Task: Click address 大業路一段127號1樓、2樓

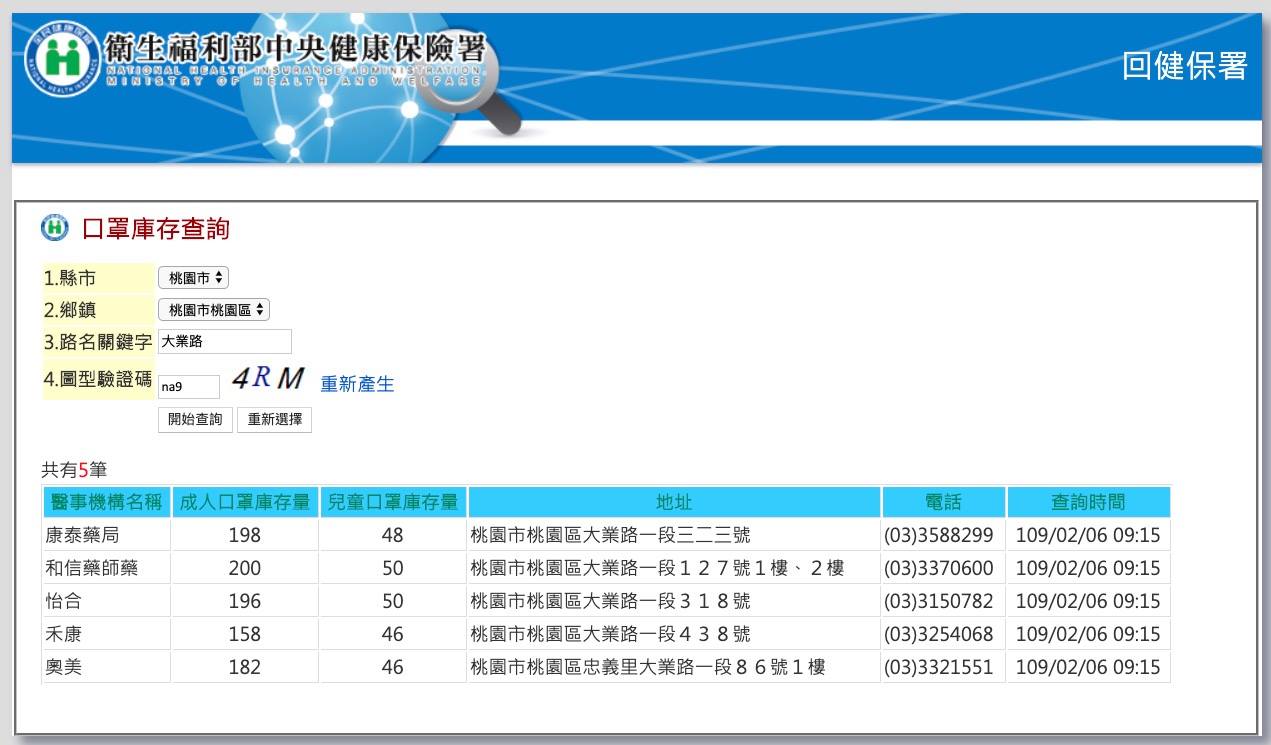Action: coord(657,568)
